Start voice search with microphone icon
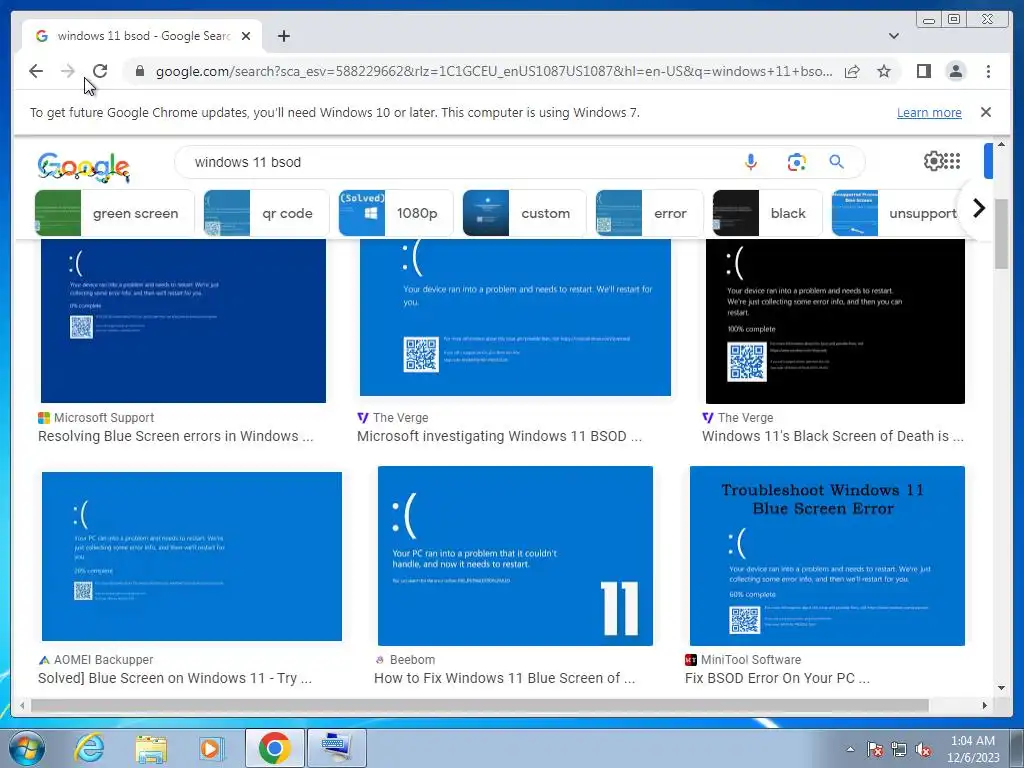 tap(751, 162)
